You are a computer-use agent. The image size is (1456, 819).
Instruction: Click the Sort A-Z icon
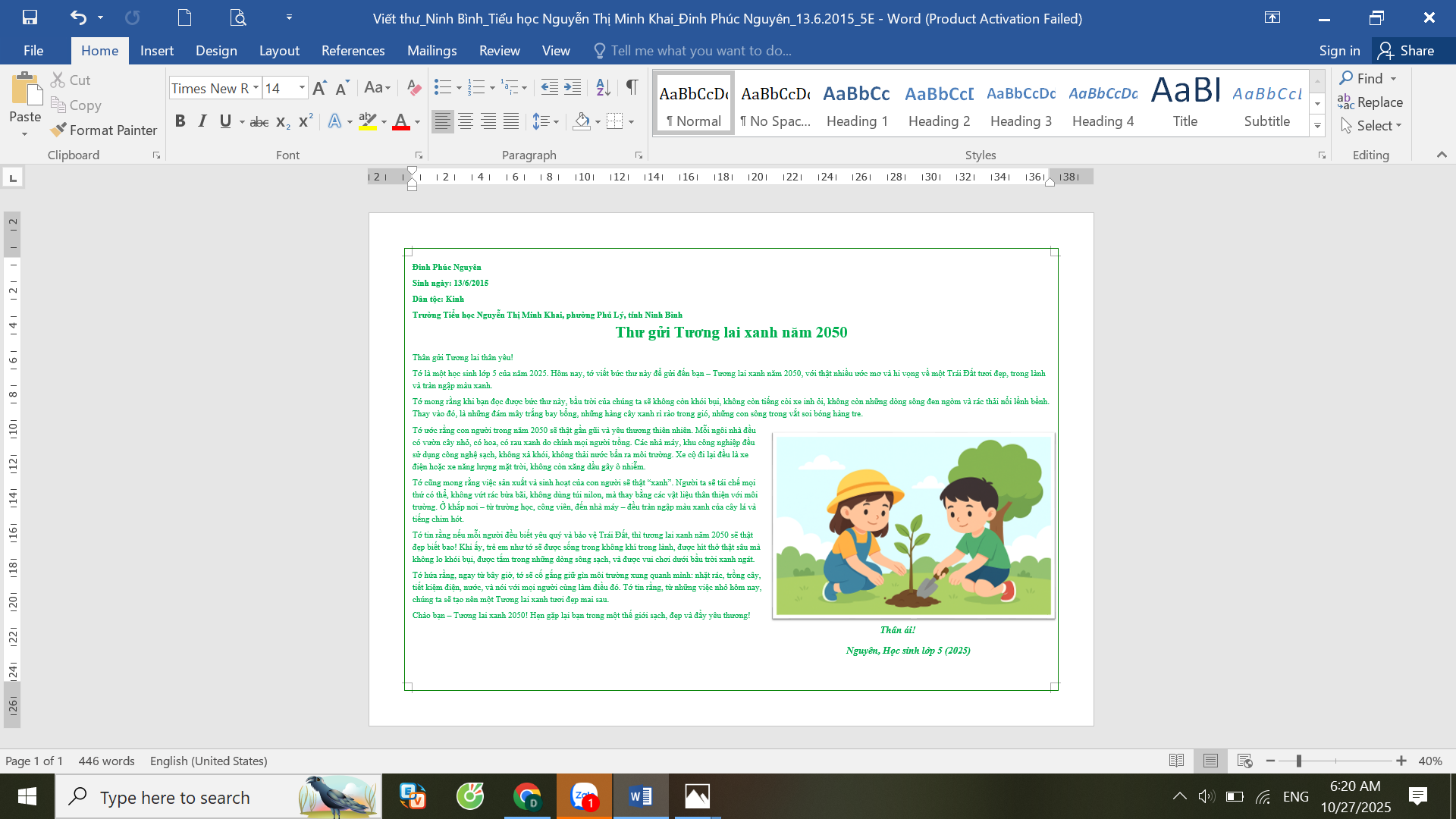click(x=603, y=87)
